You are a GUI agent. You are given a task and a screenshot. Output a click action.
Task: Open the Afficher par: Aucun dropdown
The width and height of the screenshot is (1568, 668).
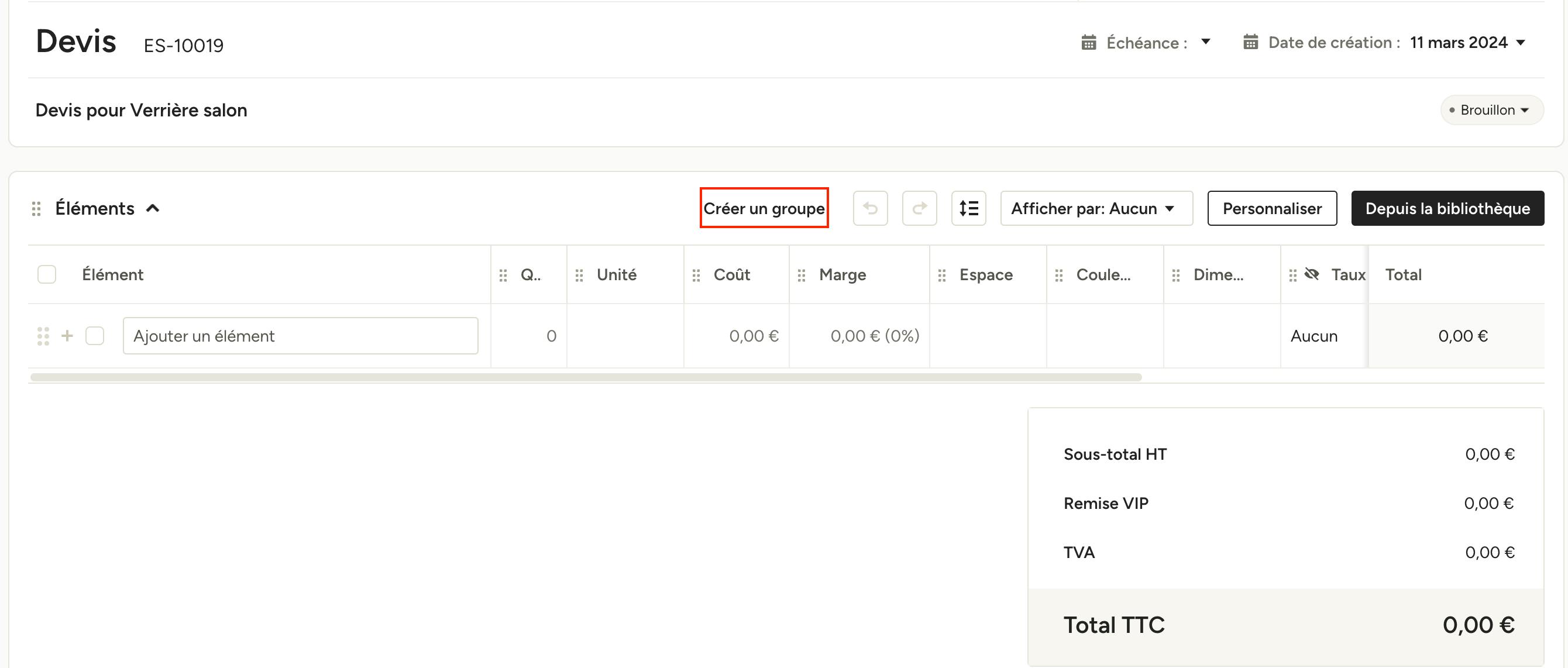[1096, 208]
